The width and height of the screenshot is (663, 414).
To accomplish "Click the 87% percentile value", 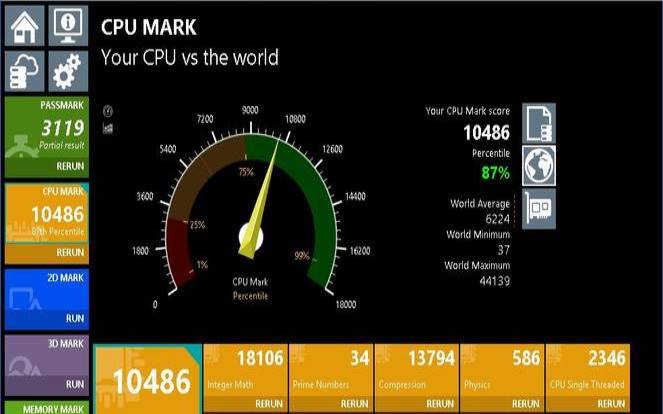I will (496, 173).
